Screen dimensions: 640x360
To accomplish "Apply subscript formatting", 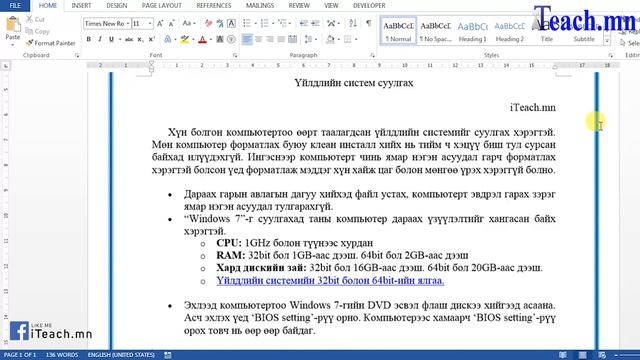I will tap(140, 40).
